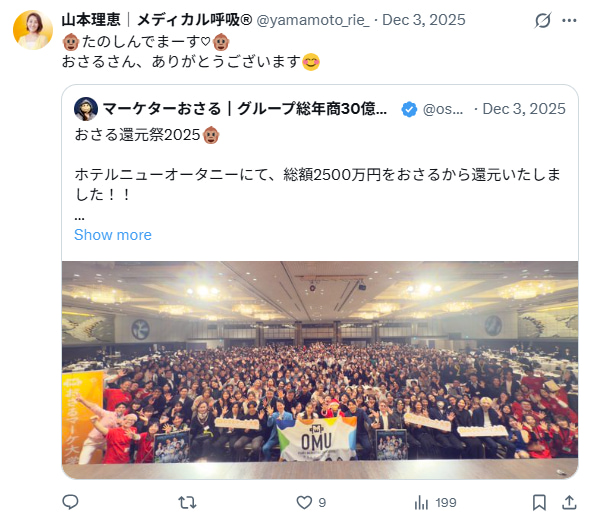Click the quoted post's Dec 3, 2025 date
This screenshot has width=590, height=521.
click(x=524, y=109)
